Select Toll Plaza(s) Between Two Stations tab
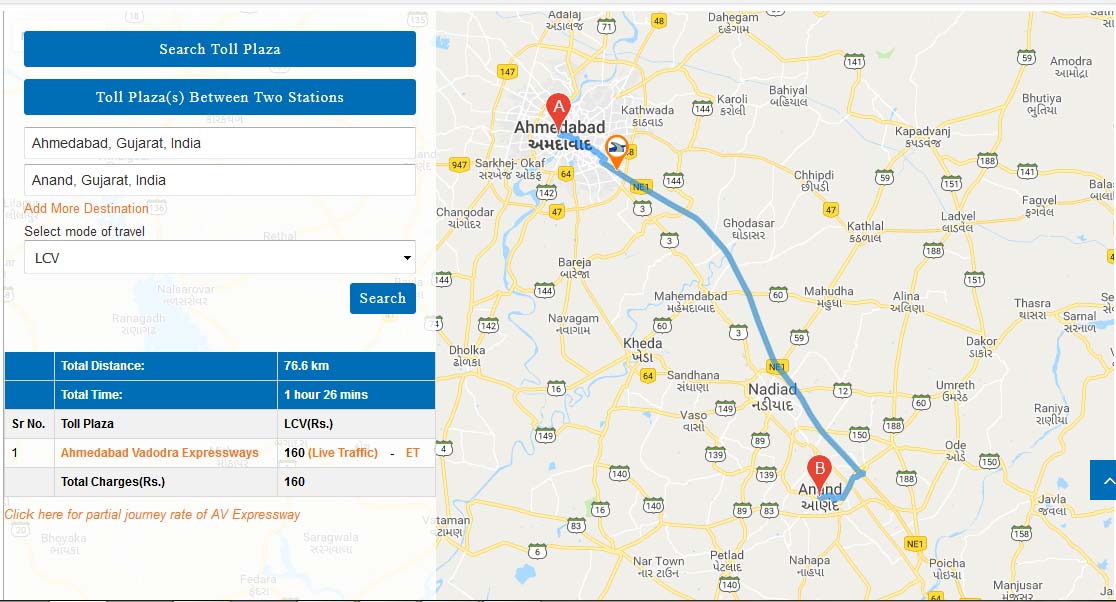This screenshot has height=602, width=1116. [220, 97]
